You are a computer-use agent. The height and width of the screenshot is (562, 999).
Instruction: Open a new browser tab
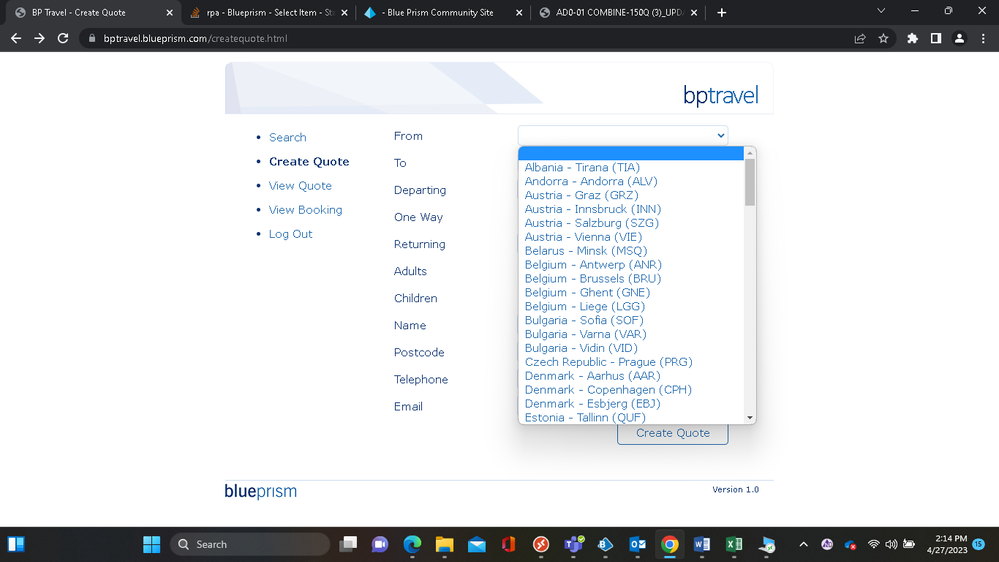click(x=721, y=13)
